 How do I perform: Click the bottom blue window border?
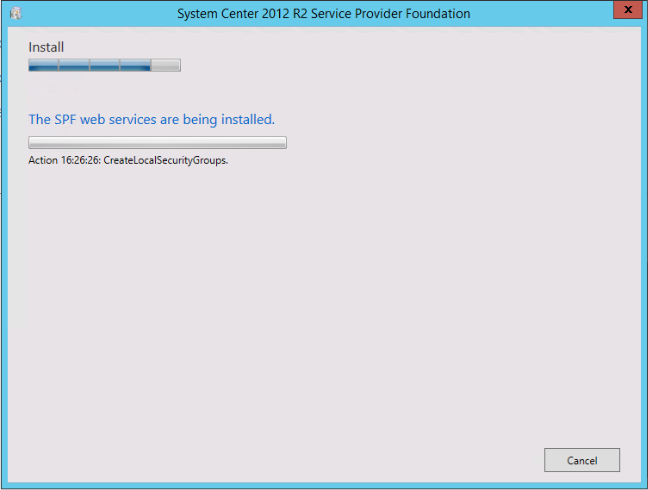[x=324, y=485]
